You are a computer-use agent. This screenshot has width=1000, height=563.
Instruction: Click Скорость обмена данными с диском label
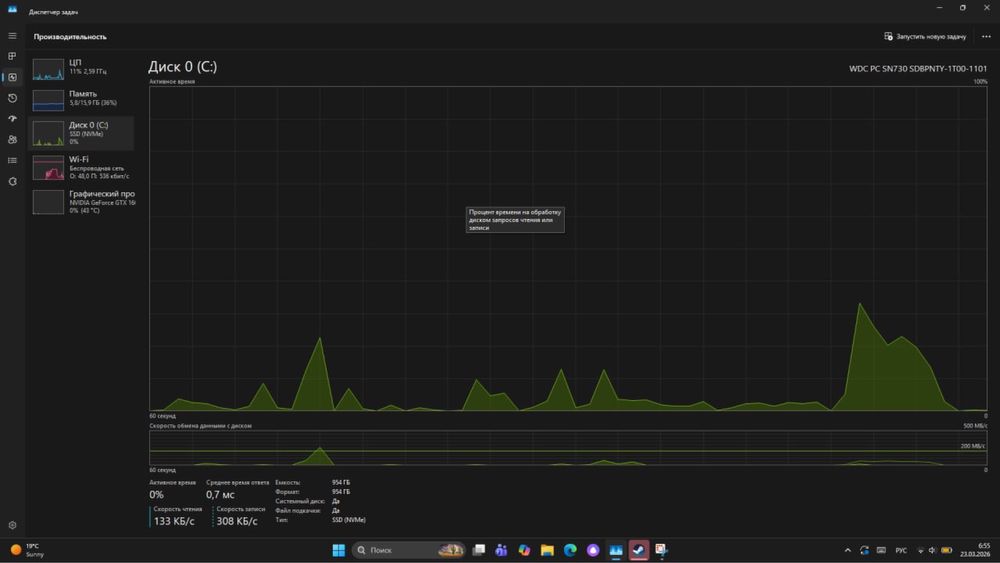point(200,425)
